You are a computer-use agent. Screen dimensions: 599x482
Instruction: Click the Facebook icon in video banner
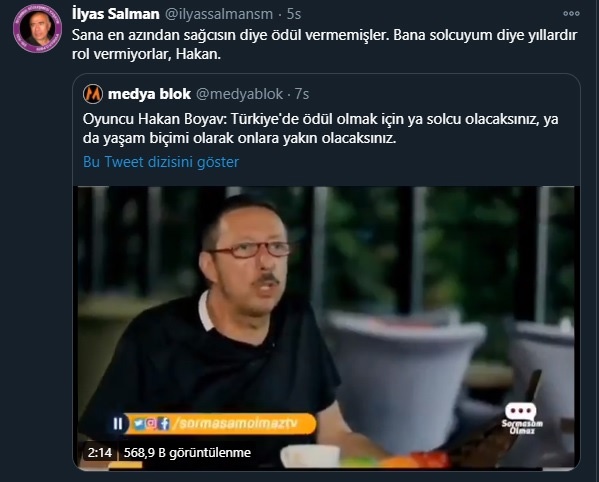(x=164, y=423)
